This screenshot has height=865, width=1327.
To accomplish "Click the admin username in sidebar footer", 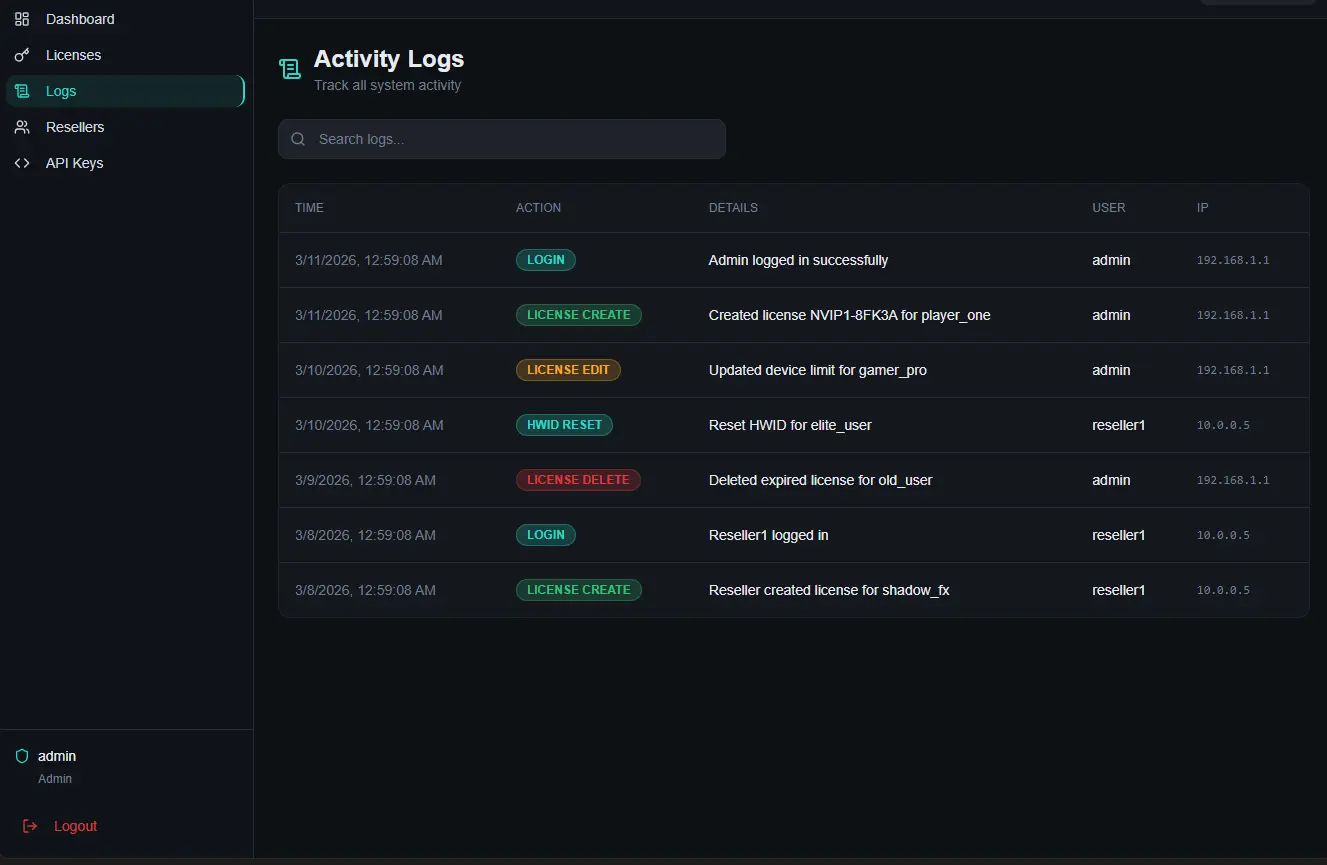I will [x=57, y=756].
